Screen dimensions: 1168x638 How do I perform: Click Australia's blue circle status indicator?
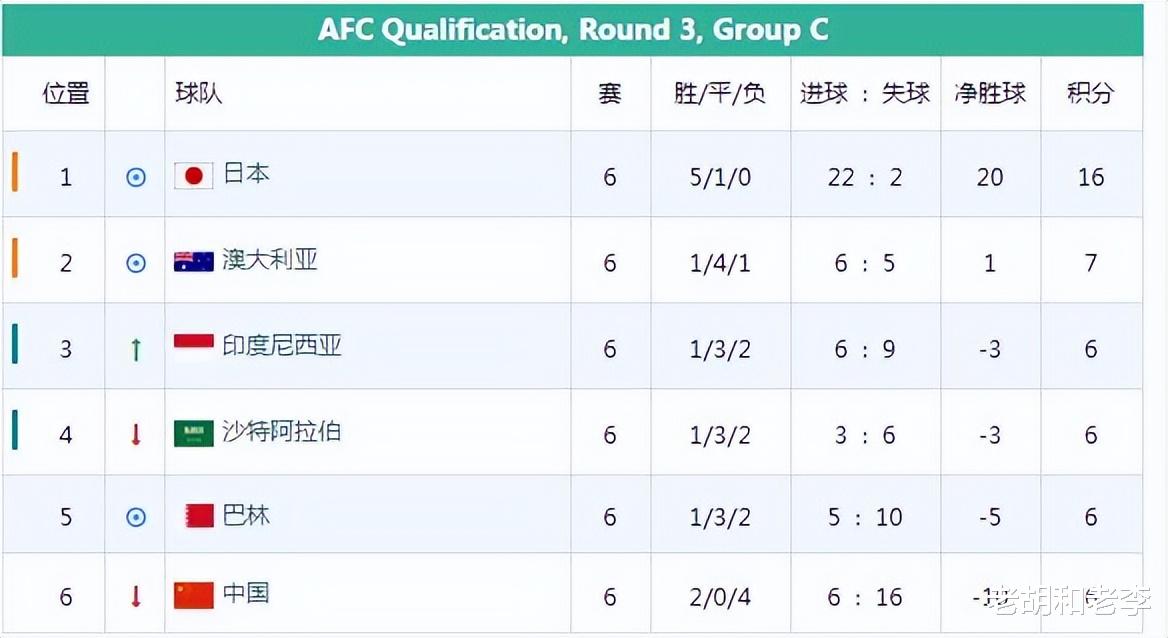[x=136, y=263]
